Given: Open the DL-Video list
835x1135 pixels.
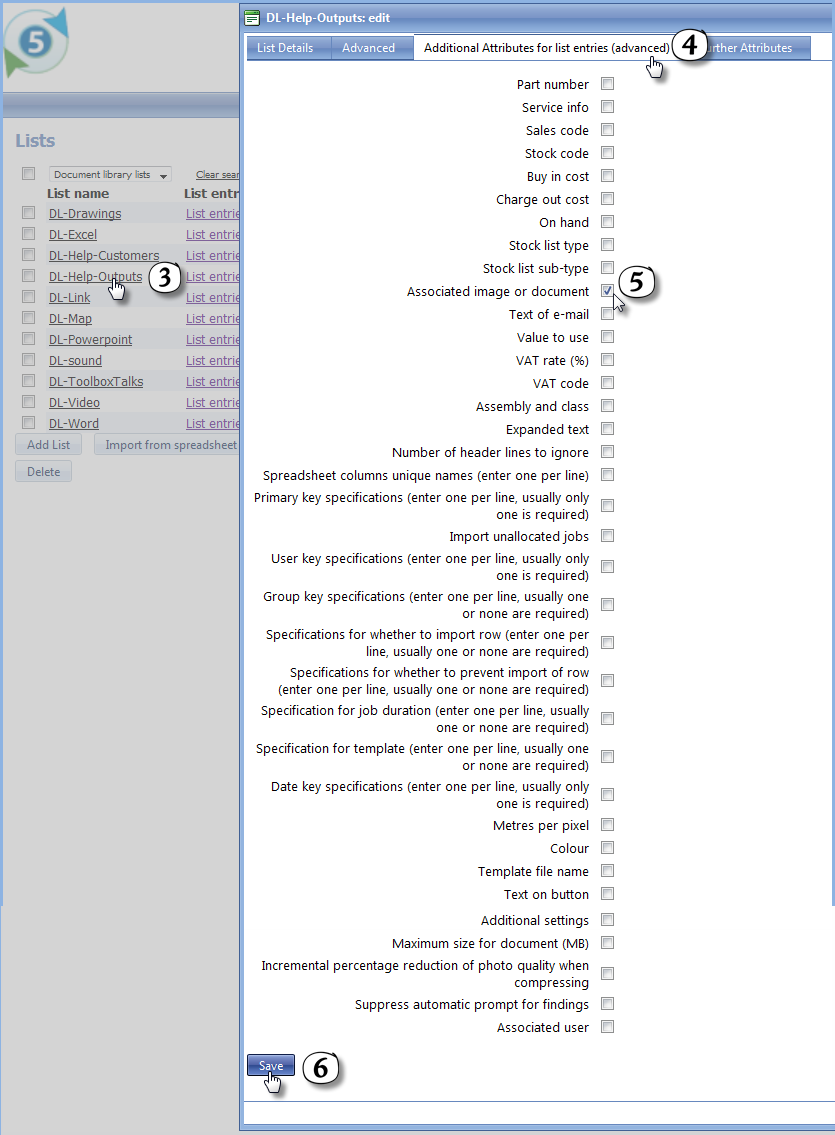Looking at the screenshot, I should click(x=74, y=402).
